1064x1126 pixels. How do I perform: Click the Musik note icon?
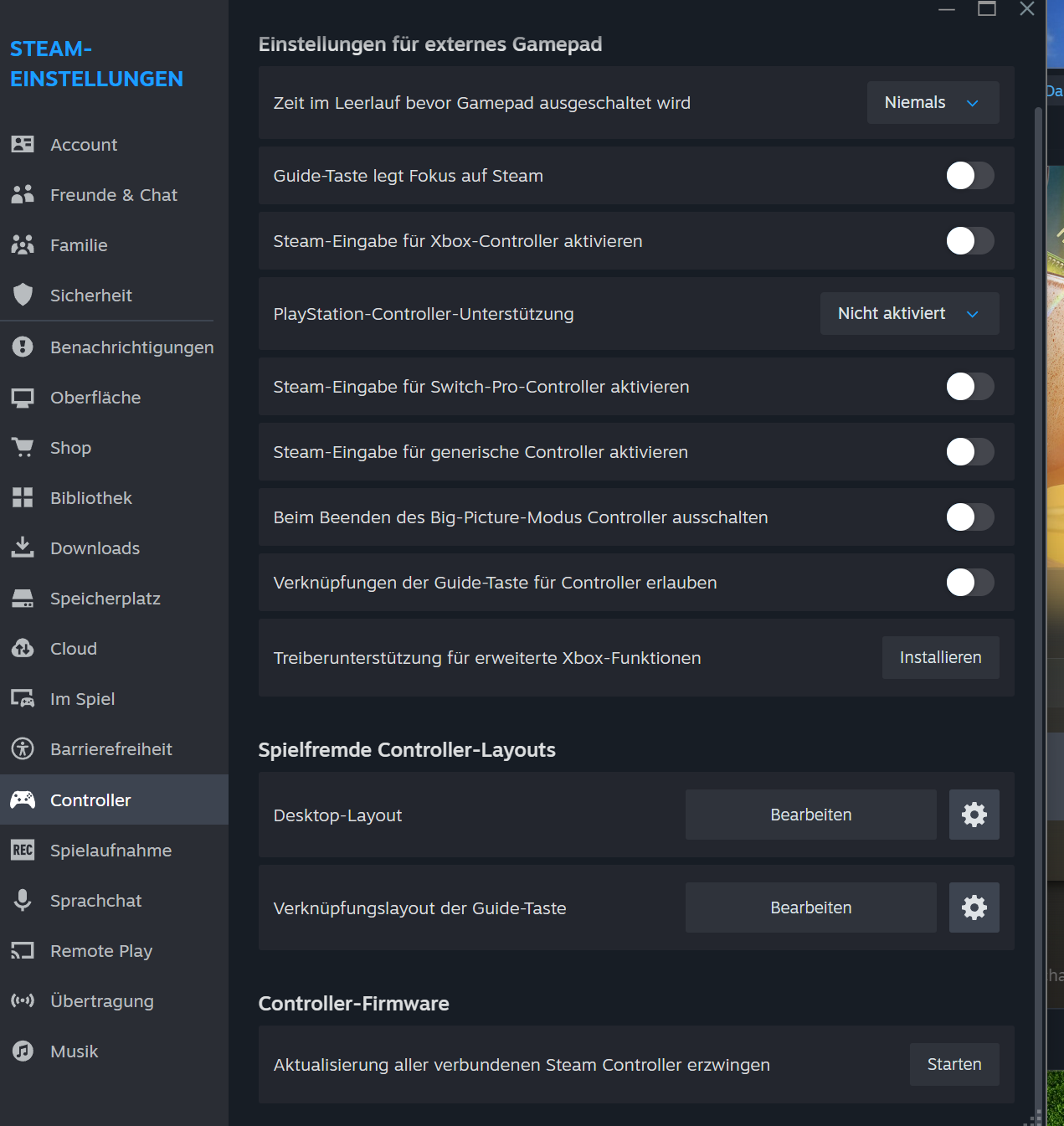tap(23, 1051)
